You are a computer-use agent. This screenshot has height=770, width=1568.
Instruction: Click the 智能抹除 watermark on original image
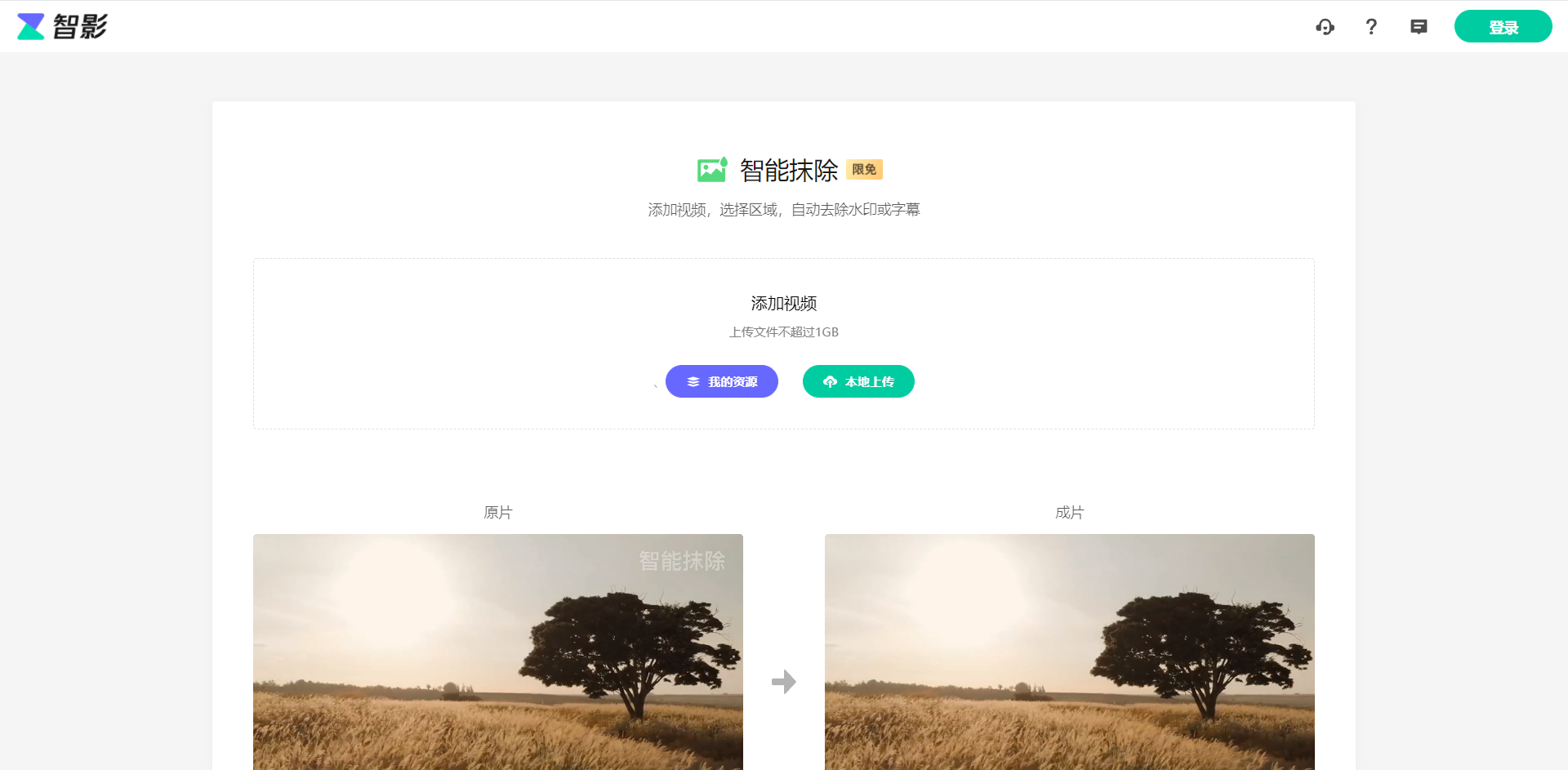pyautogui.click(x=681, y=561)
